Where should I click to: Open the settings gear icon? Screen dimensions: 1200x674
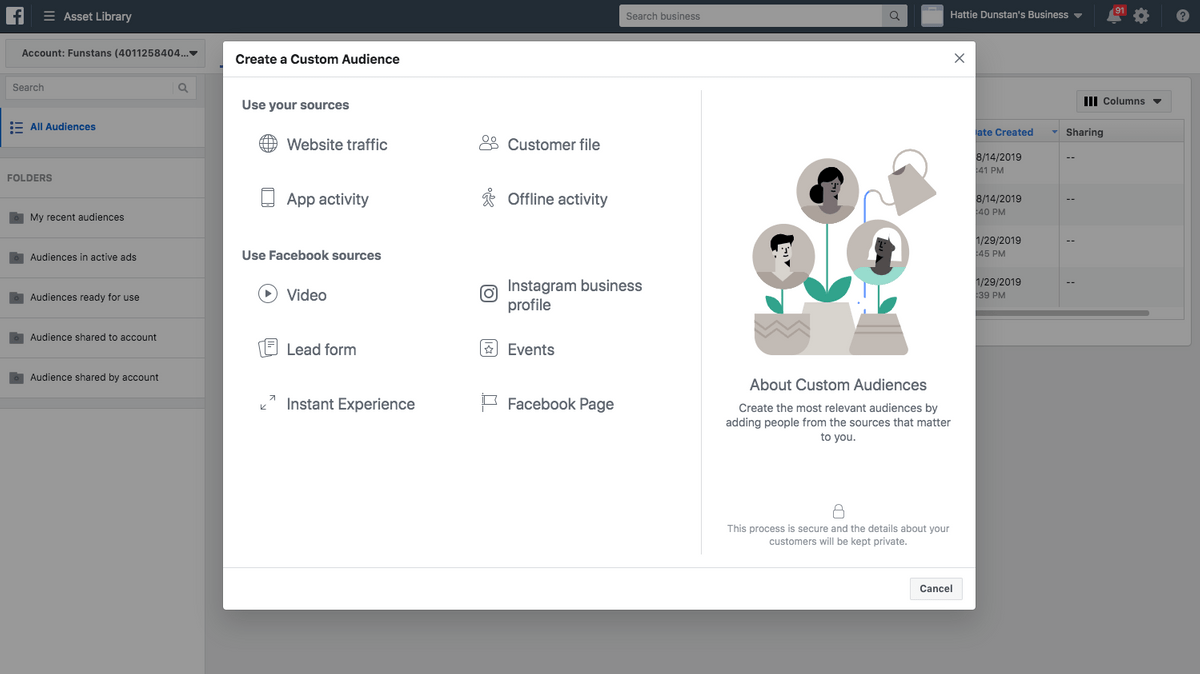click(x=1141, y=16)
